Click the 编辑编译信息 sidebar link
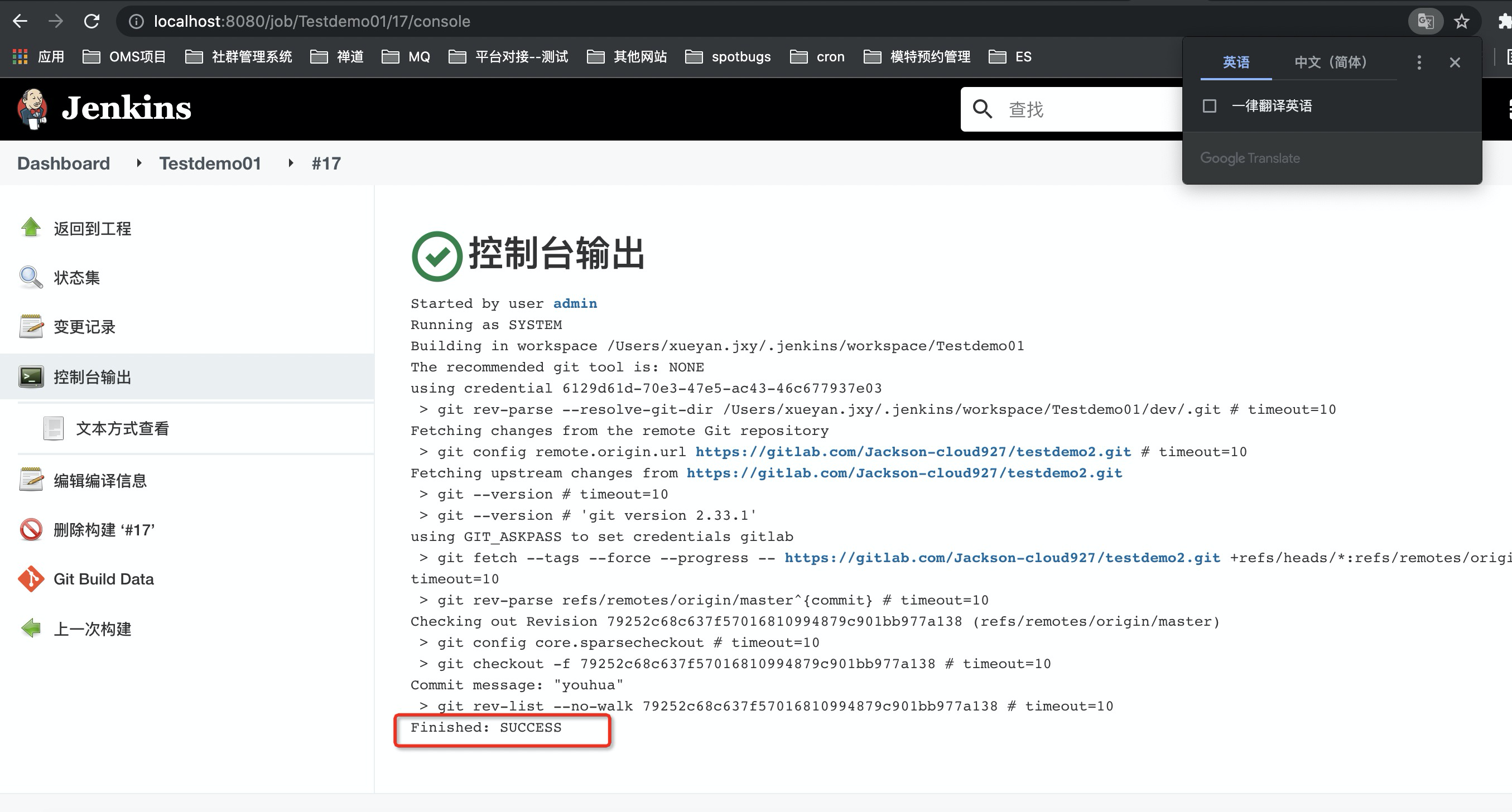The image size is (1512, 812). coord(100,481)
